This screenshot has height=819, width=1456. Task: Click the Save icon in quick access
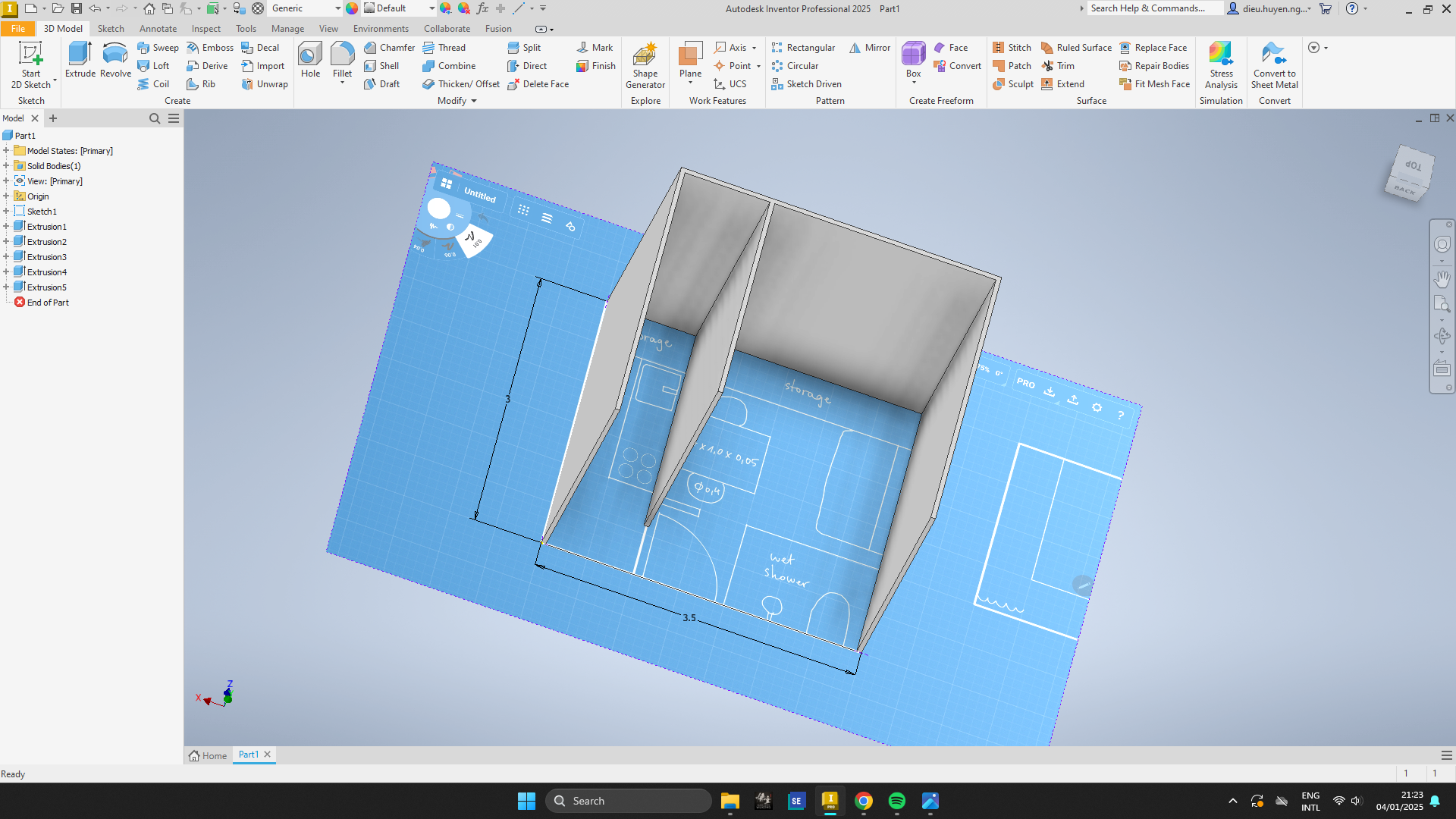point(76,8)
